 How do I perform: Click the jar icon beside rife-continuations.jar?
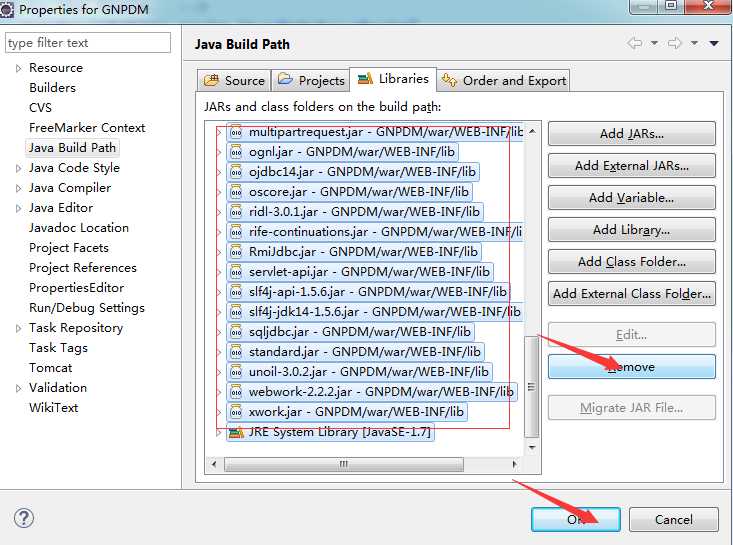[x=236, y=232]
